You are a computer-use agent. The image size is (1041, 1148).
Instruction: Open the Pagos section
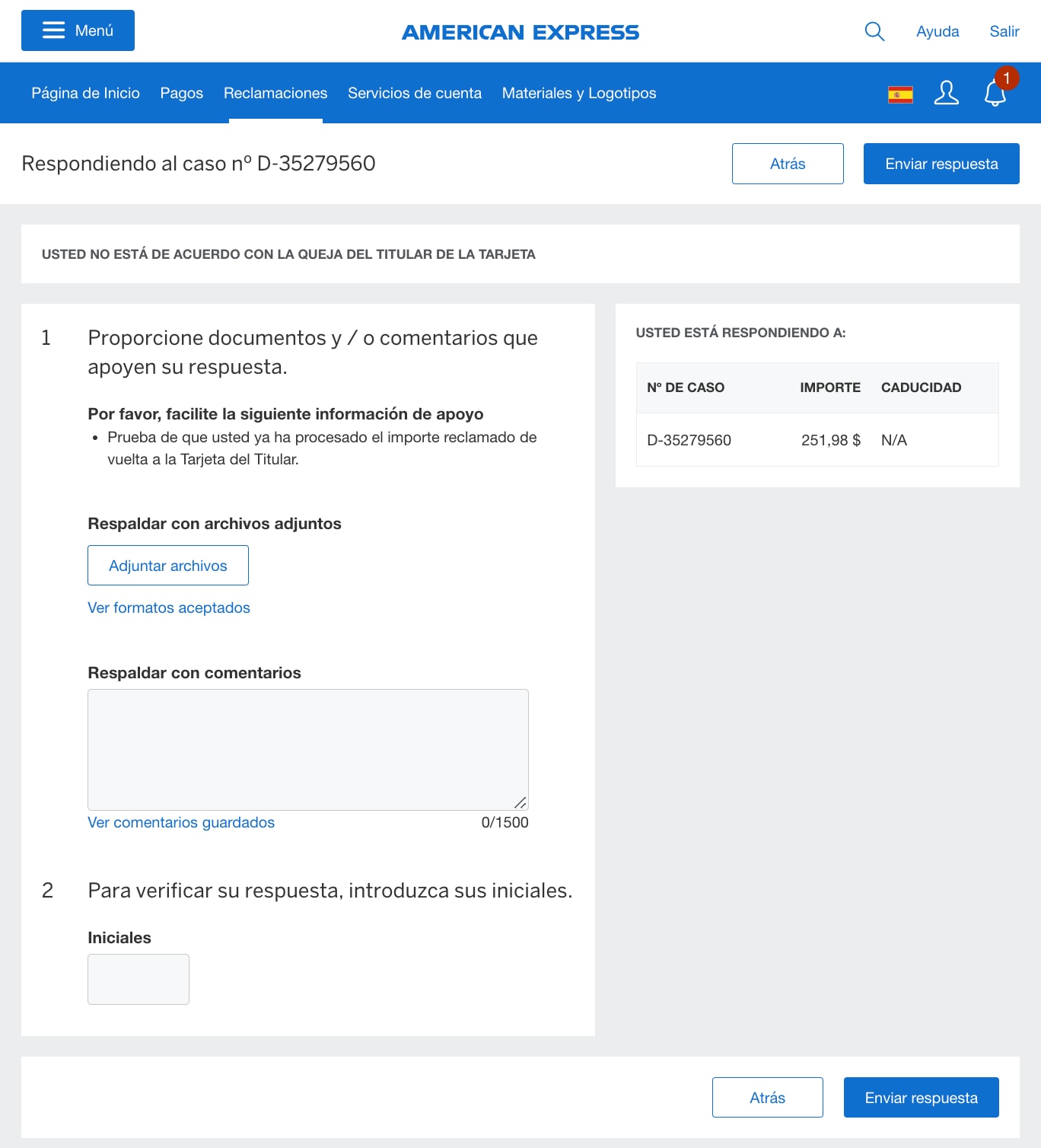point(182,93)
